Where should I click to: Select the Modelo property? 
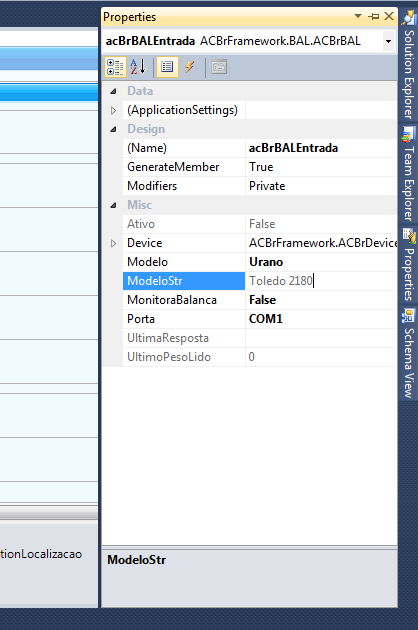click(184, 262)
